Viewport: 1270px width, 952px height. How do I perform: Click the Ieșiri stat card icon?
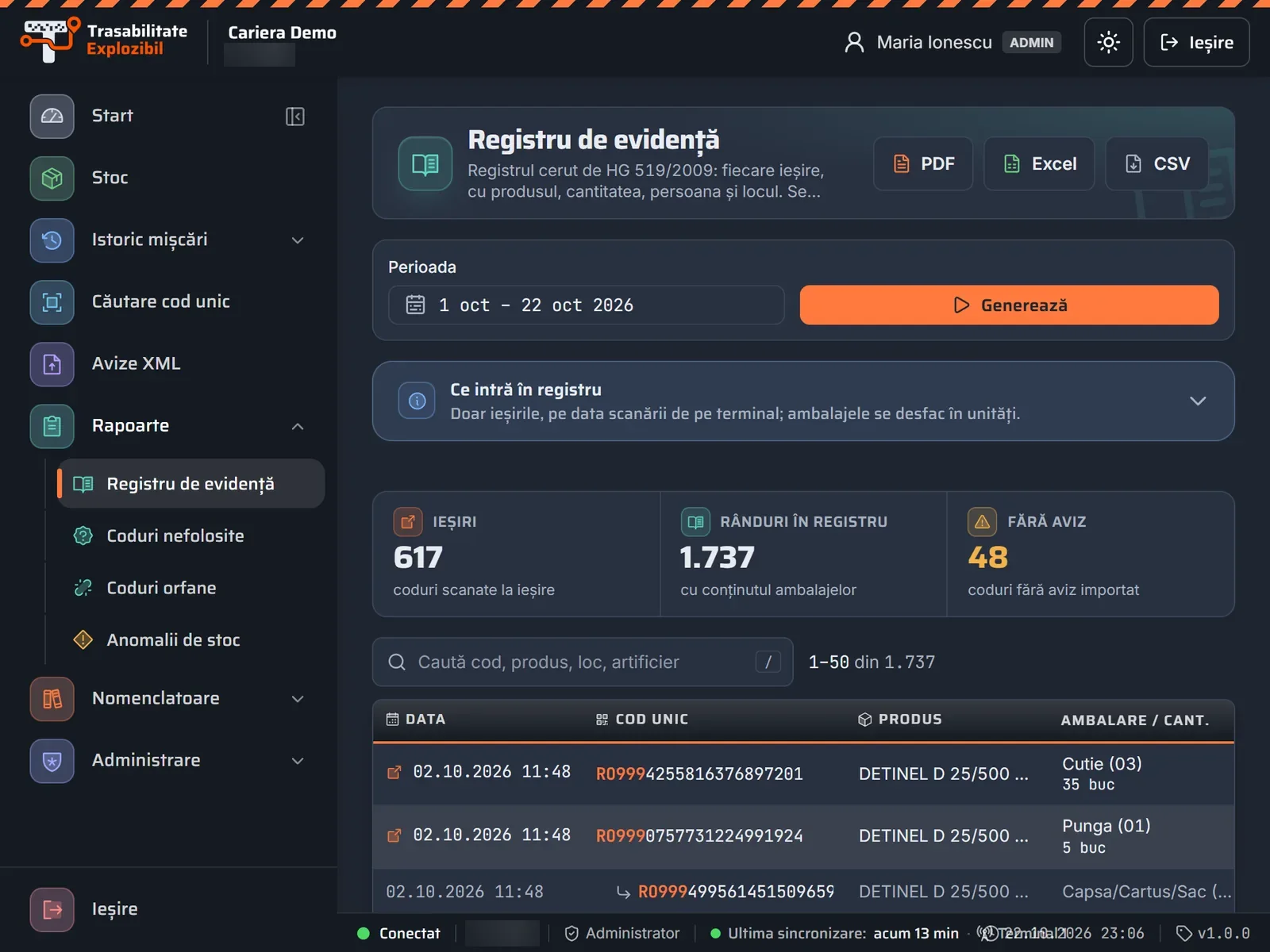407,522
